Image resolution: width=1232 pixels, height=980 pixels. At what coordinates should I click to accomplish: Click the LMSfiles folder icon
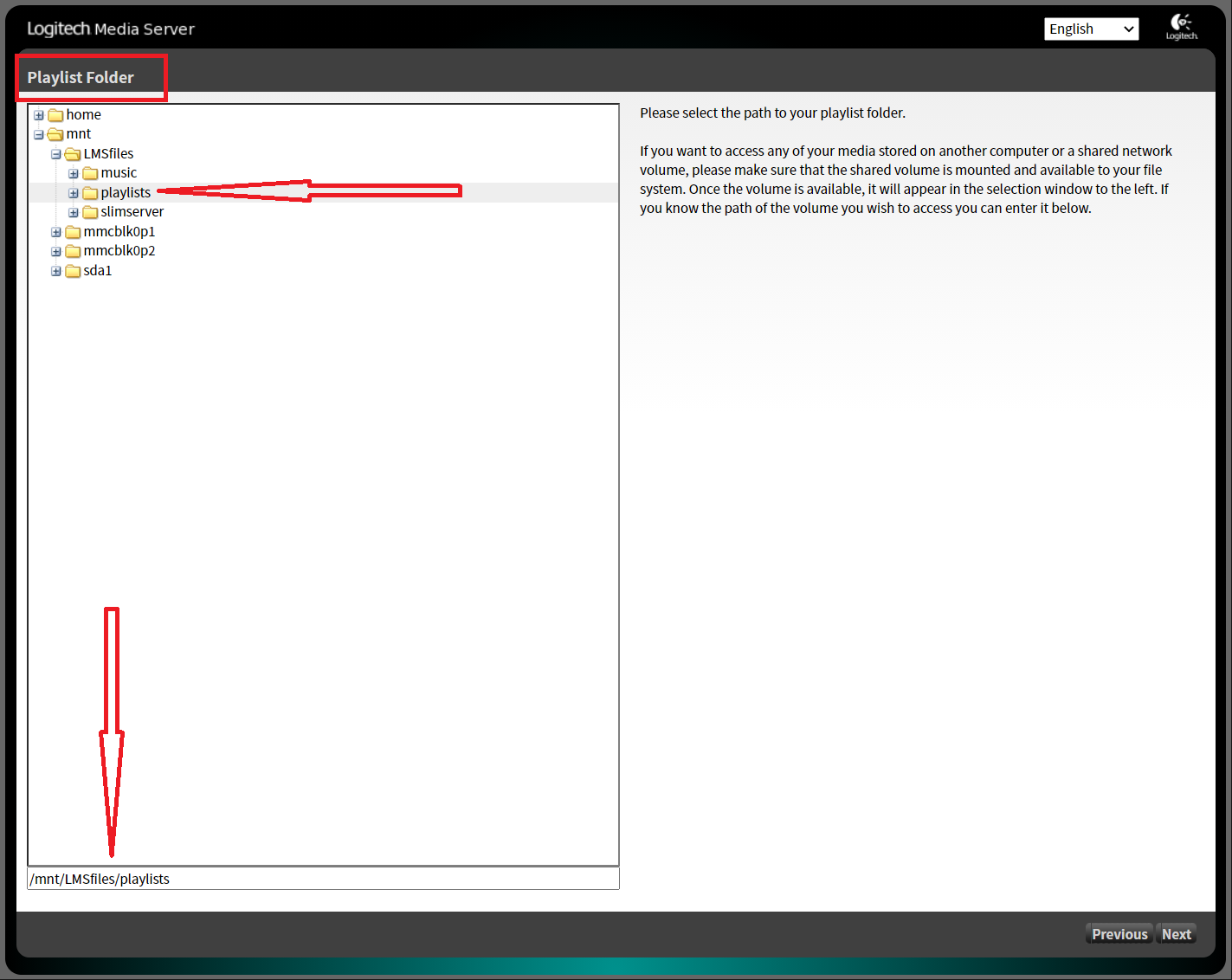[x=74, y=154]
